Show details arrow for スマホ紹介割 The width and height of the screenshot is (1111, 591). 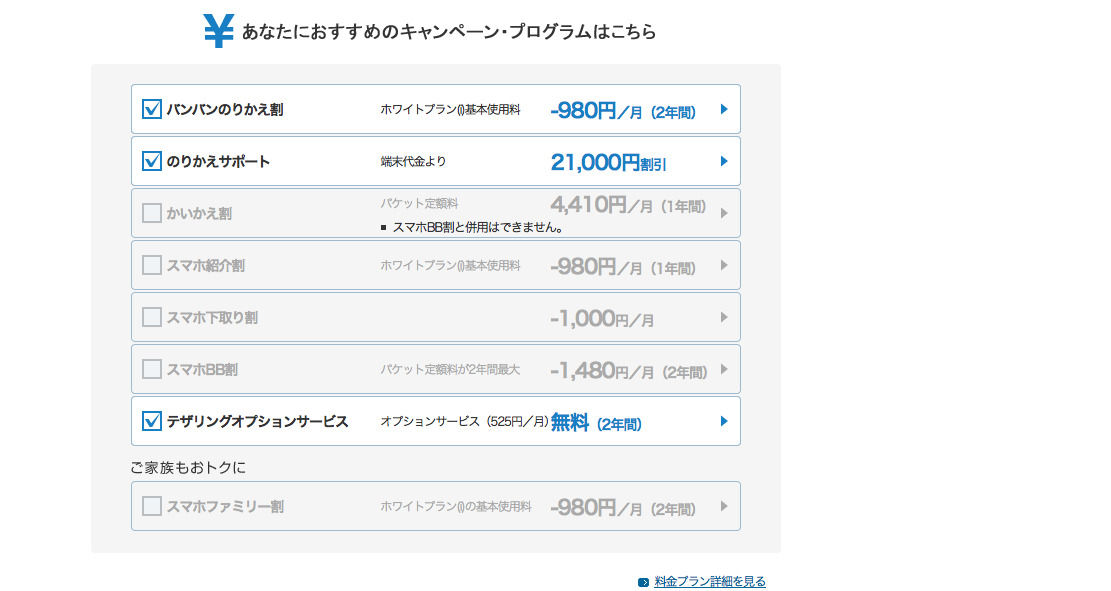[x=724, y=265]
